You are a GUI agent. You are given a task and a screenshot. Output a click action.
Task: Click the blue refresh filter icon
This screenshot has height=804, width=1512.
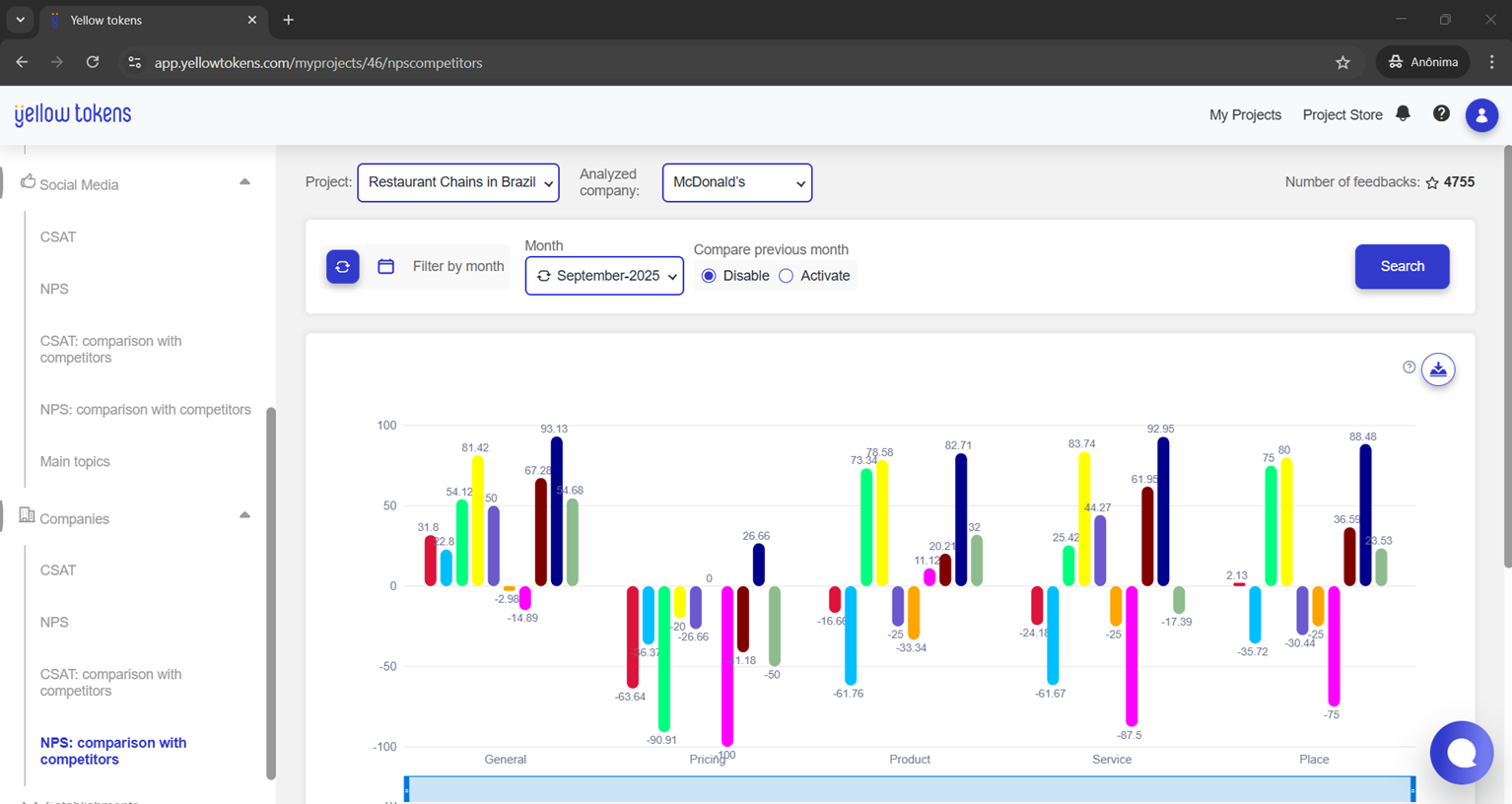click(x=343, y=267)
